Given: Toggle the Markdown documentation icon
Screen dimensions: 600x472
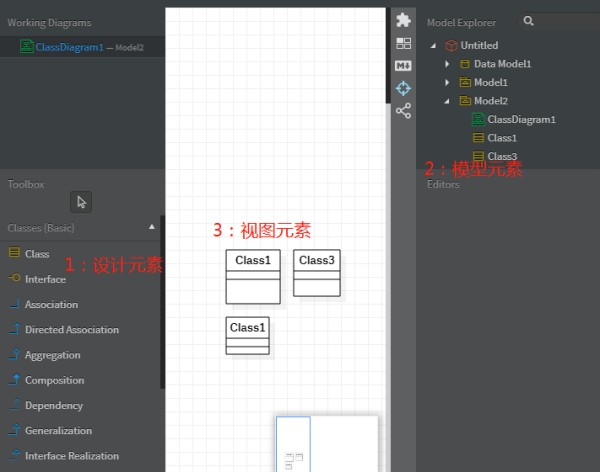Looking at the screenshot, I should [x=403, y=66].
